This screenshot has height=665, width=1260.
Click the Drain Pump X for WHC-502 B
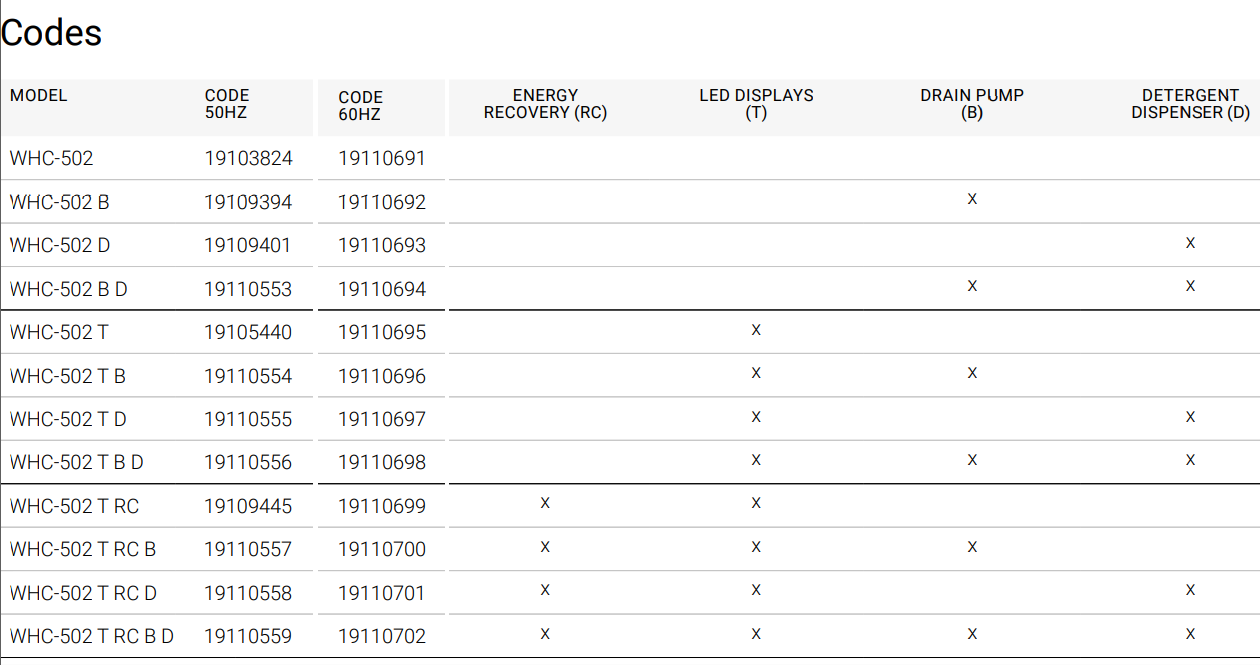[x=972, y=199]
